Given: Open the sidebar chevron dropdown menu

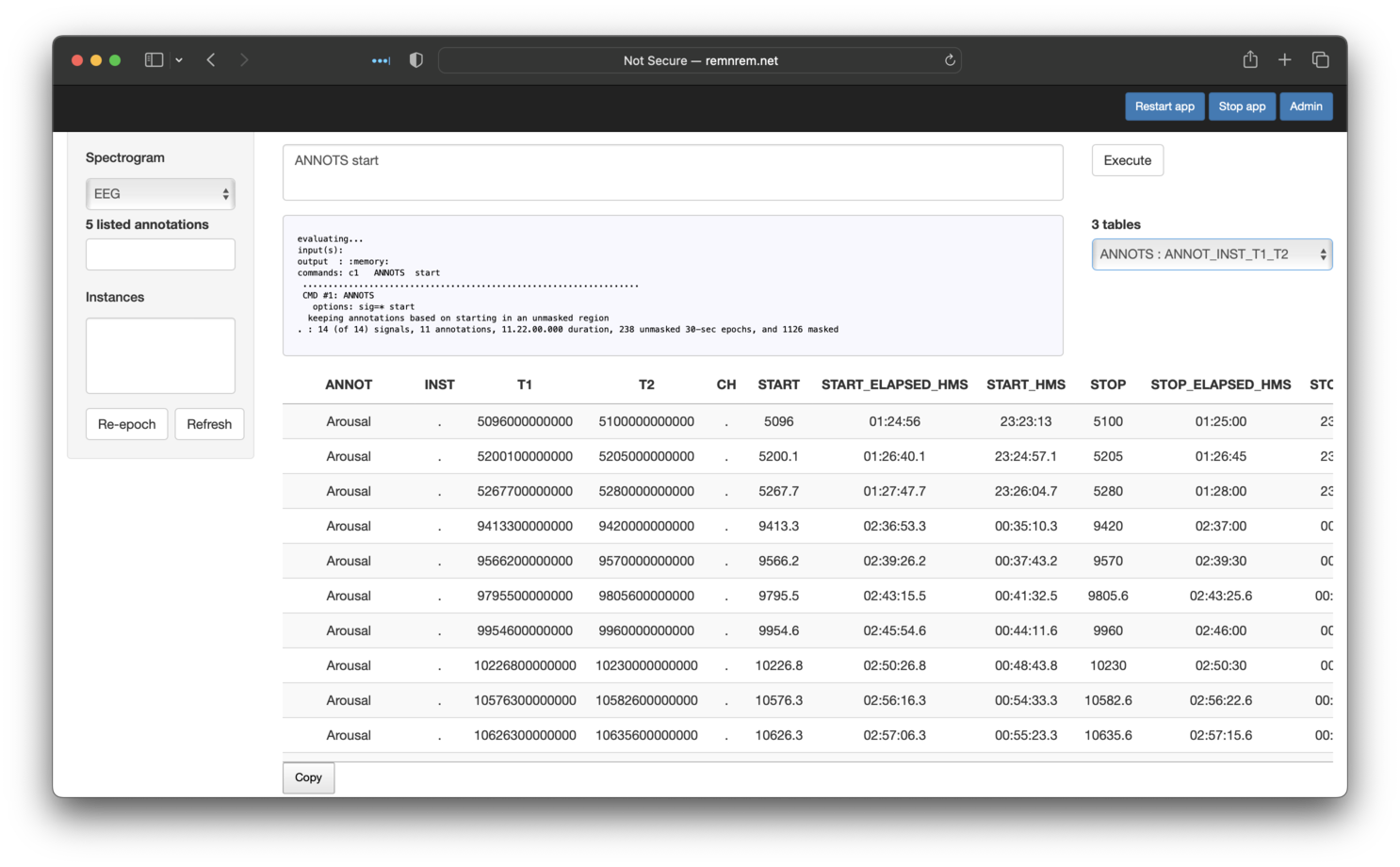Looking at the screenshot, I should (179, 60).
